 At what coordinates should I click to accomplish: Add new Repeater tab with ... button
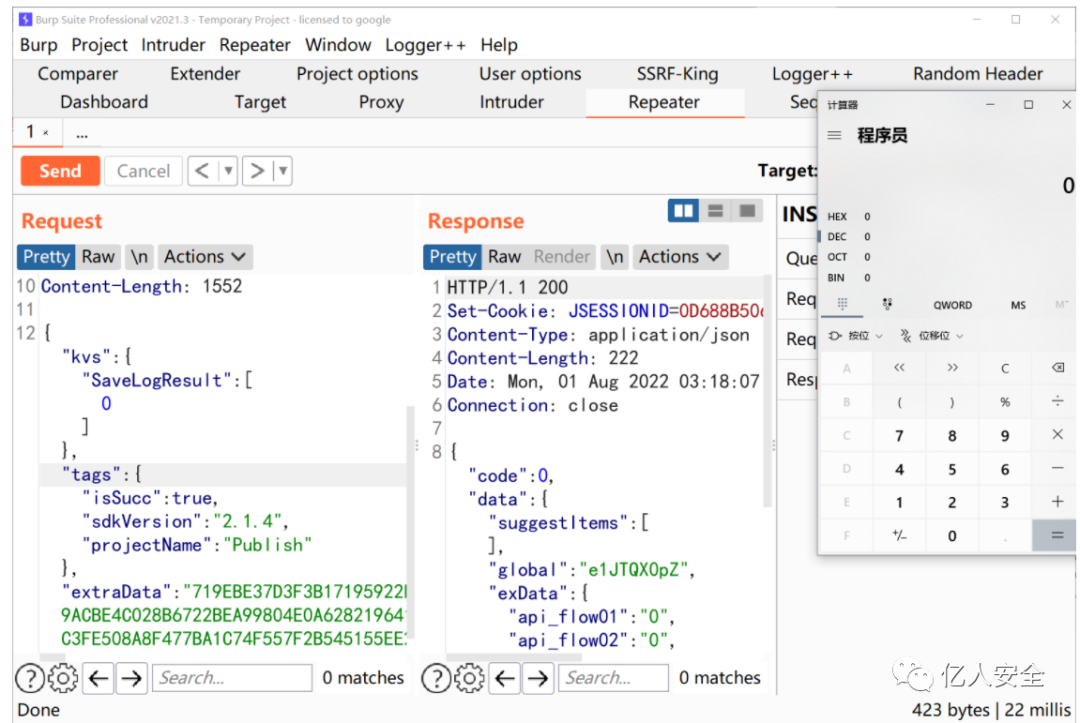pyautogui.click(x=82, y=133)
